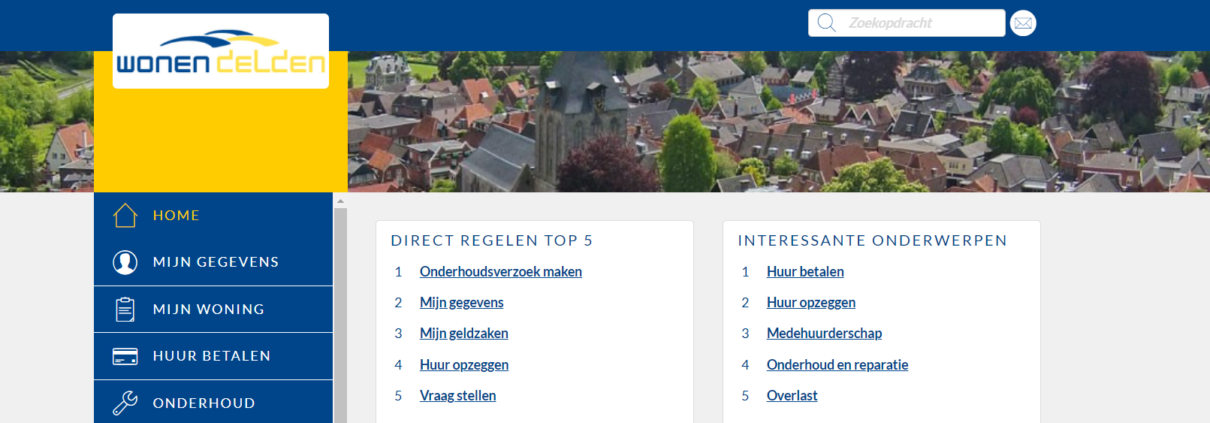Open the HUUR BETALEN menu item
This screenshot has height=423, width=1210.
(x=213, y=356)
